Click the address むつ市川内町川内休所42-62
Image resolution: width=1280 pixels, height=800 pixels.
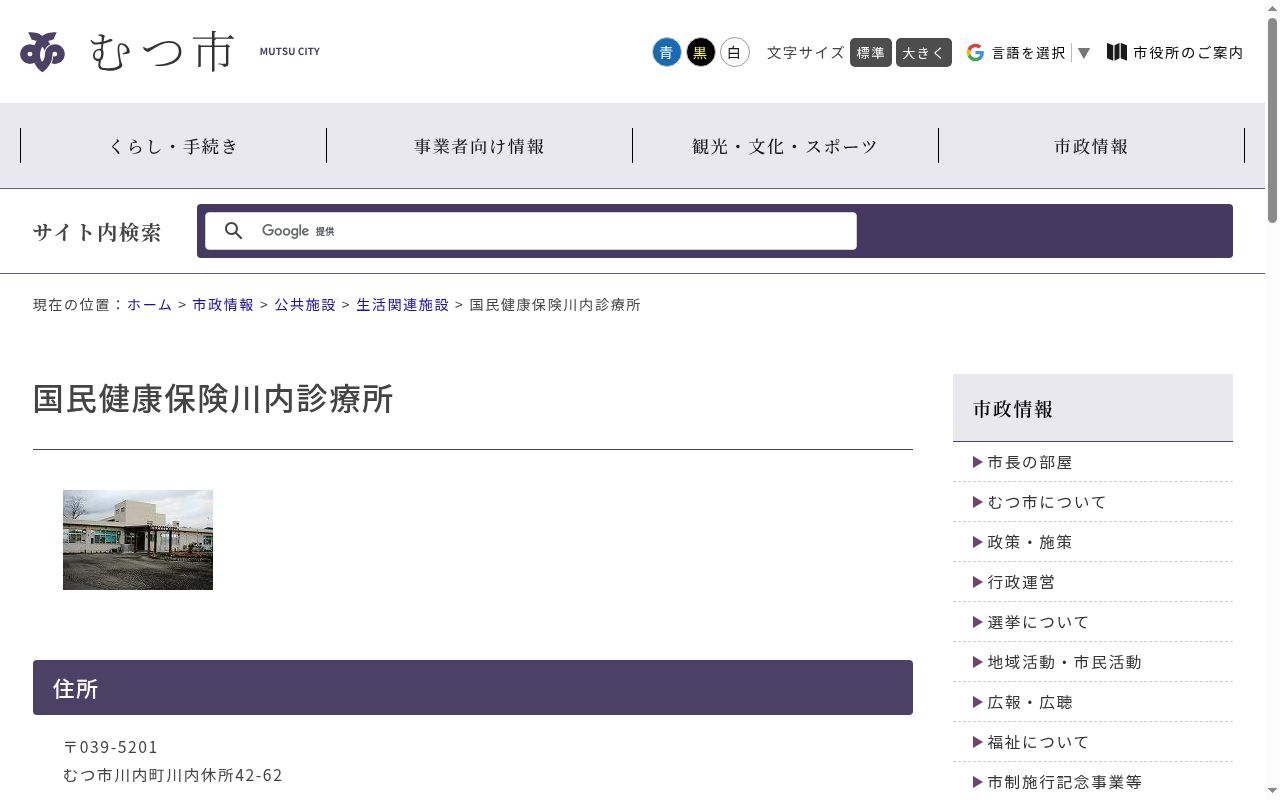click(173, 775)
